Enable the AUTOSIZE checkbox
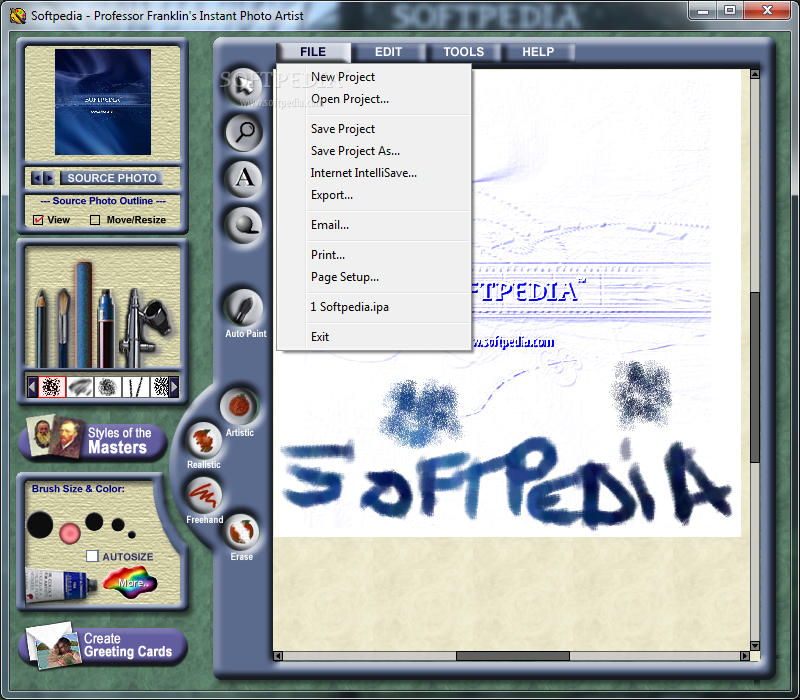The image size is (800, 700). point(92,556)
